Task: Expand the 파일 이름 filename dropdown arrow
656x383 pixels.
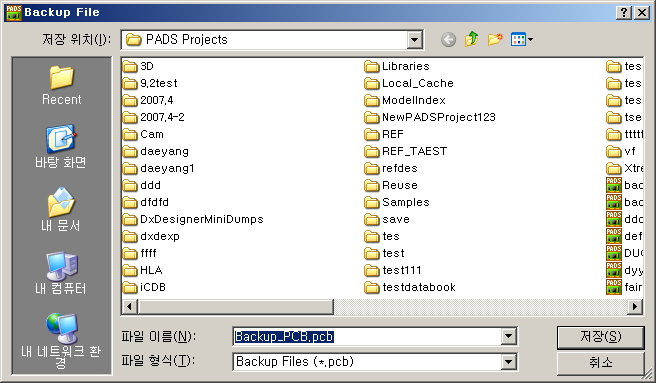Action: click(x=508, y=336)
